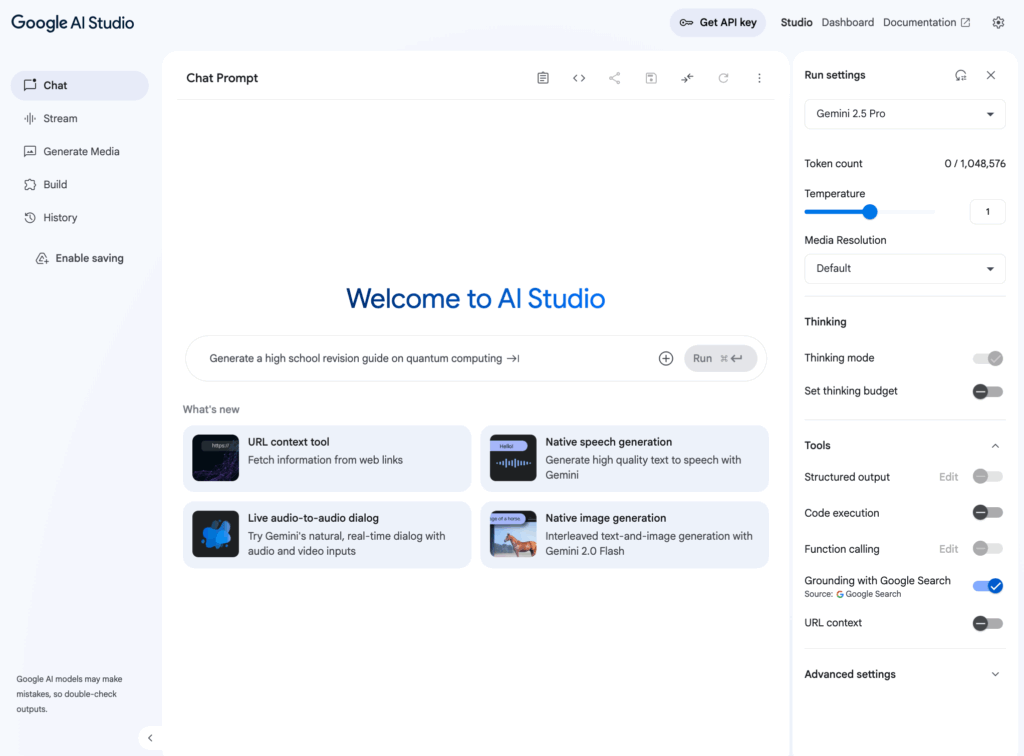
Task: Open the system instructions editor icon
Action: coord(543,77)
